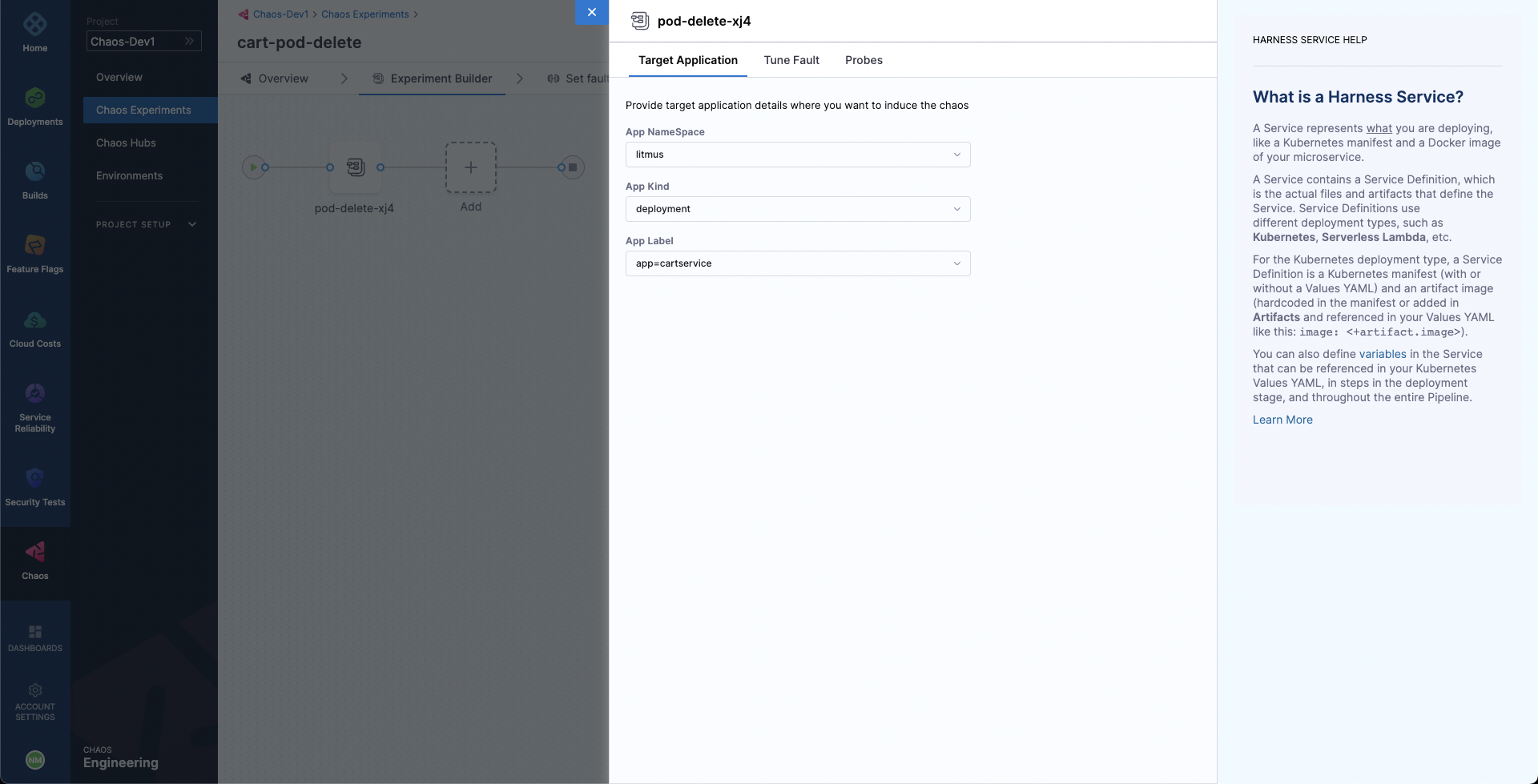The height and width of the screenshot is (784, 1538).
Task: Open the Builds module icon
Action: click(x=35, y=171)
